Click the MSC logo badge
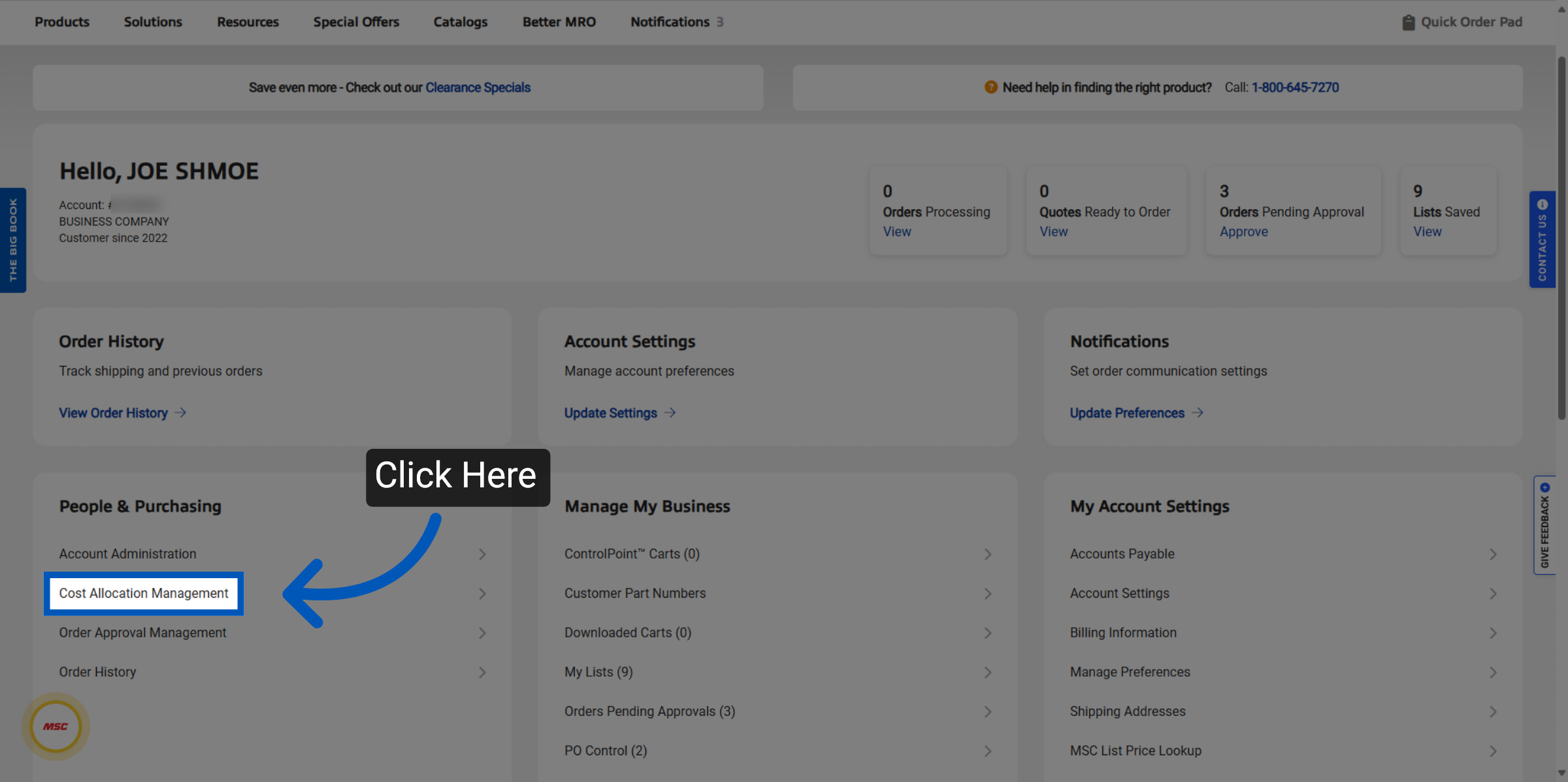 (x=56, y=726)
